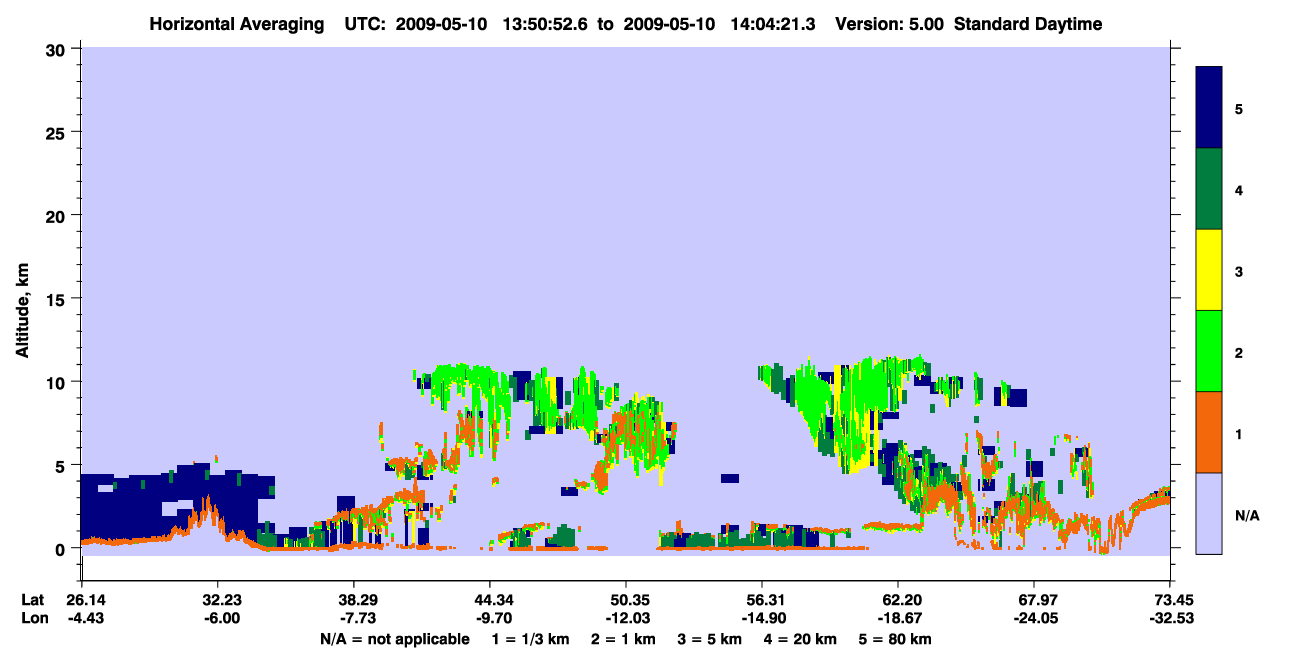Click legend text '4 = 20 km'

(802, 639)
